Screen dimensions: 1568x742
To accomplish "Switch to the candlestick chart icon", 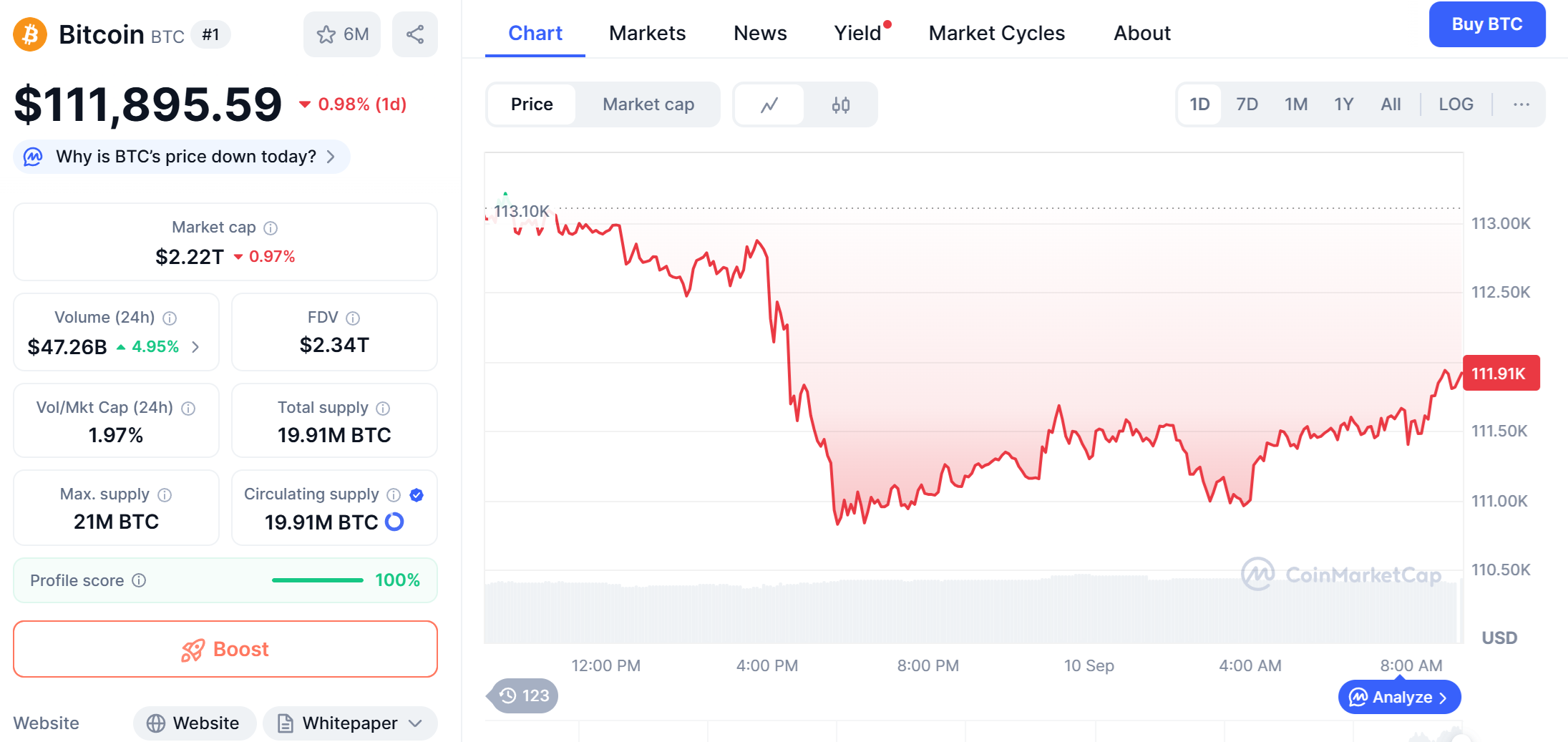I will click(x=840, y=105).
